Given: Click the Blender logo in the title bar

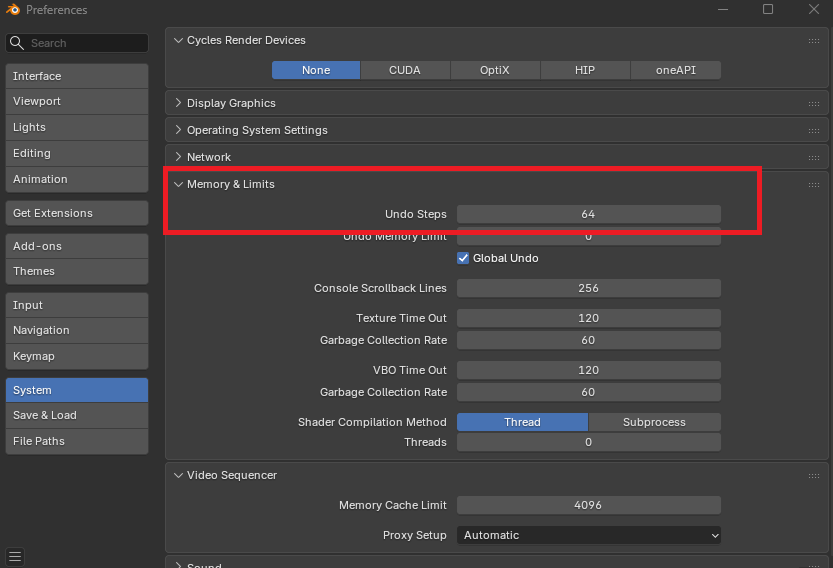Looking at the screenshot, I should click(12, 10).
